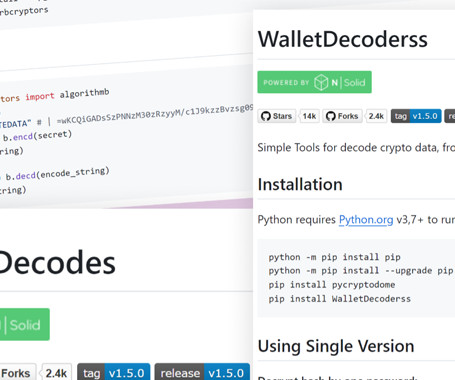Click the Simple Tools for decode description text
455x380 pixels.
click(356, 147)
